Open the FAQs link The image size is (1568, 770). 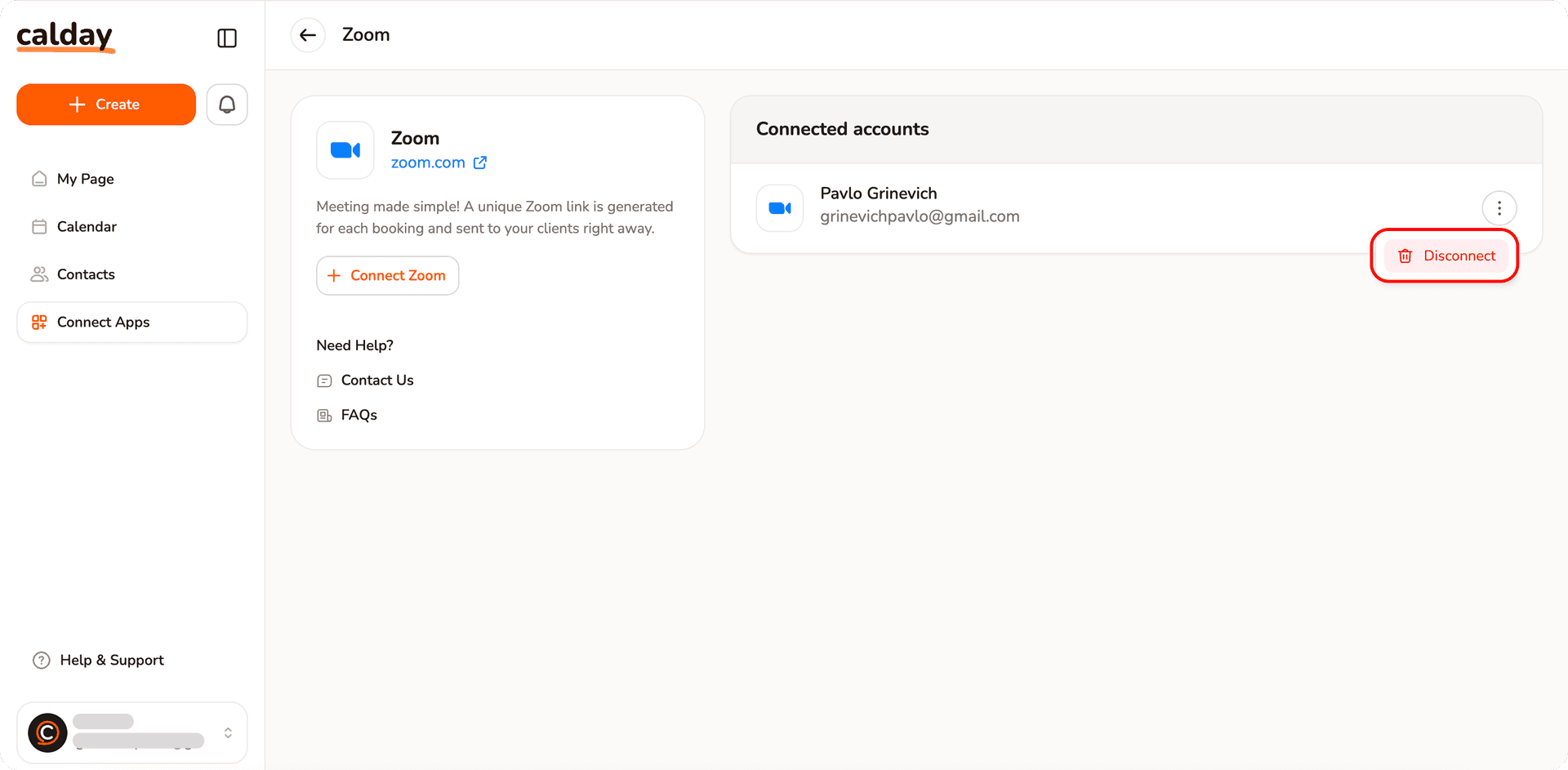(359, 416)
